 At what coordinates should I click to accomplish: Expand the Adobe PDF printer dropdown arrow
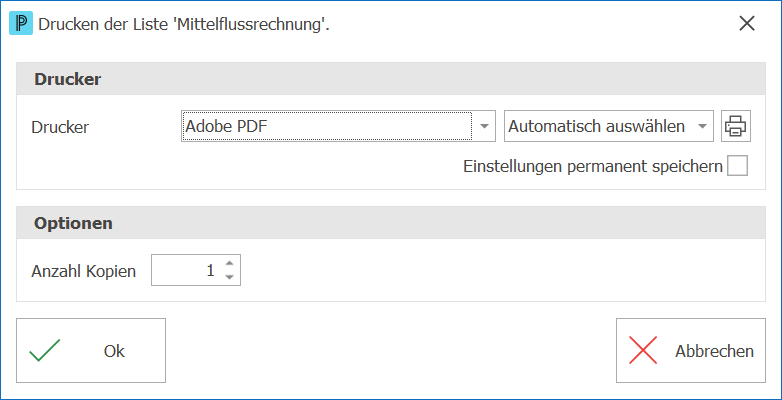483,126
